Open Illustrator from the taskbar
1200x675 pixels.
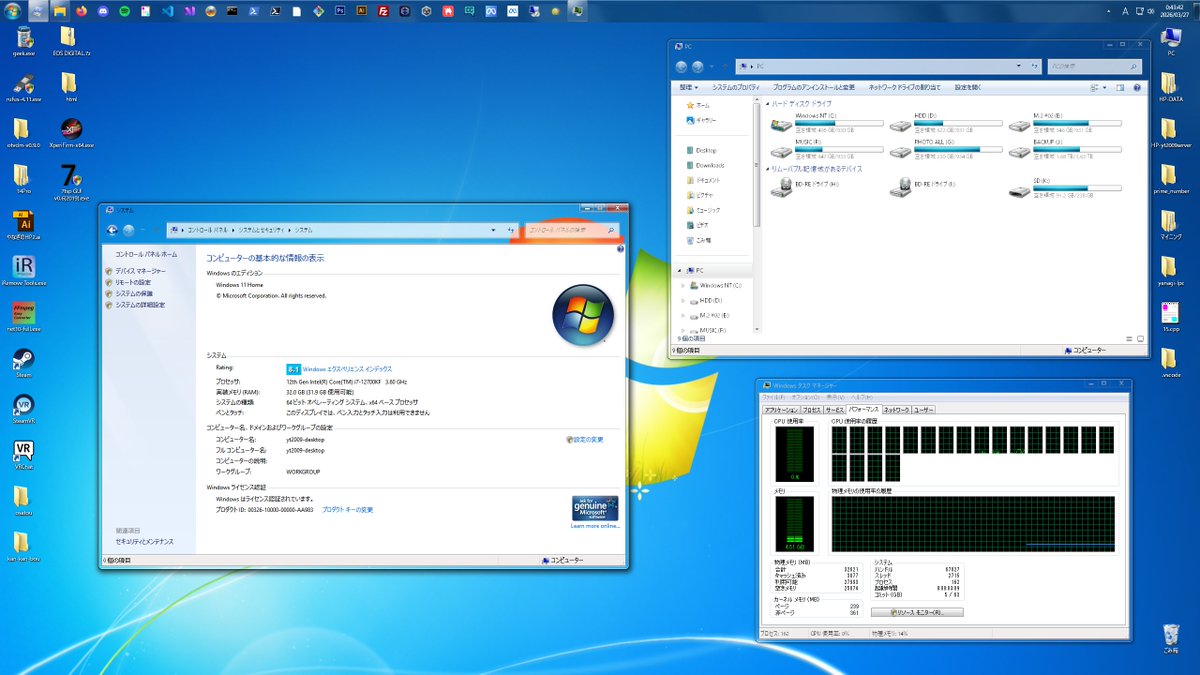click(362, 11)
